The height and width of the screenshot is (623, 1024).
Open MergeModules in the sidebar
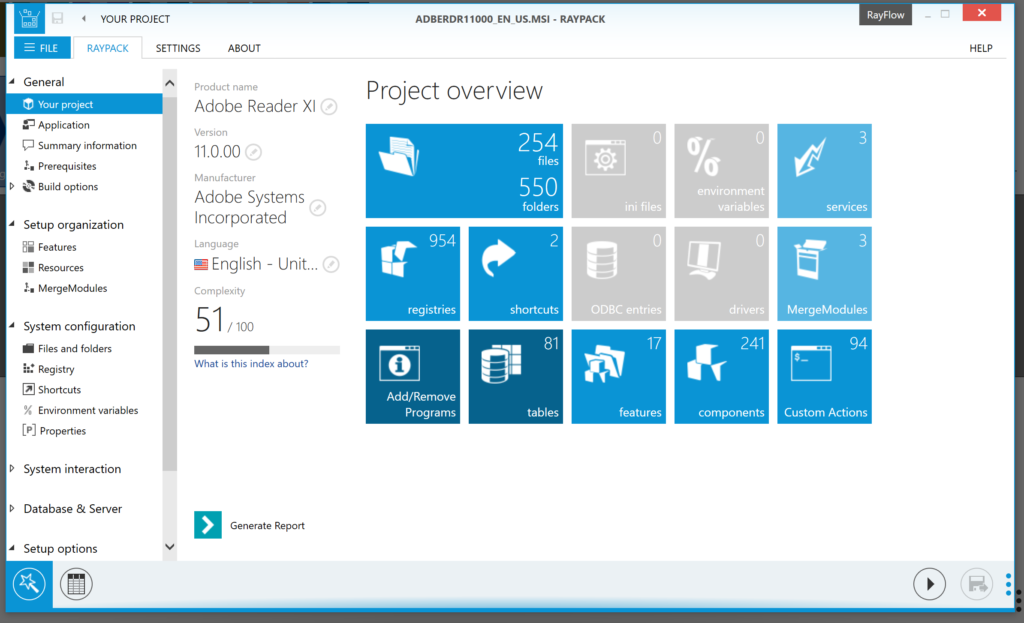(72, 288)
